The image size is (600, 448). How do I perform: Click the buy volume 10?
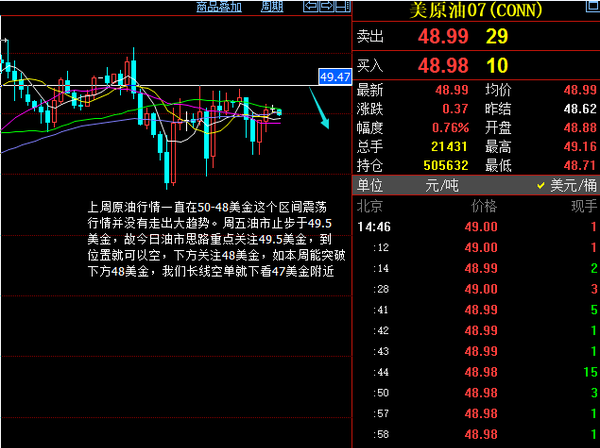[497, 65]
